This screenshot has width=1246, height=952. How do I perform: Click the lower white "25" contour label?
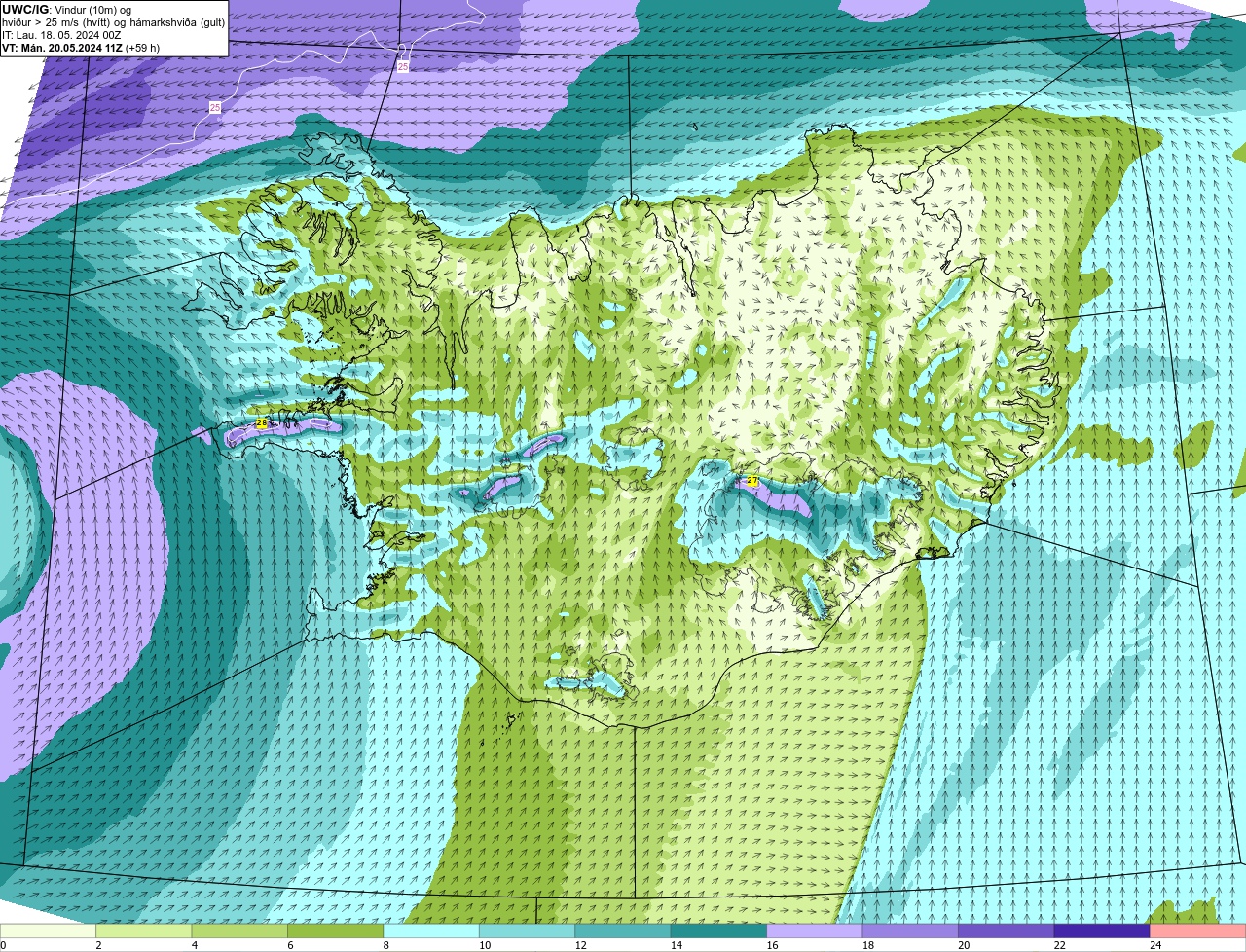click(215, 107)
